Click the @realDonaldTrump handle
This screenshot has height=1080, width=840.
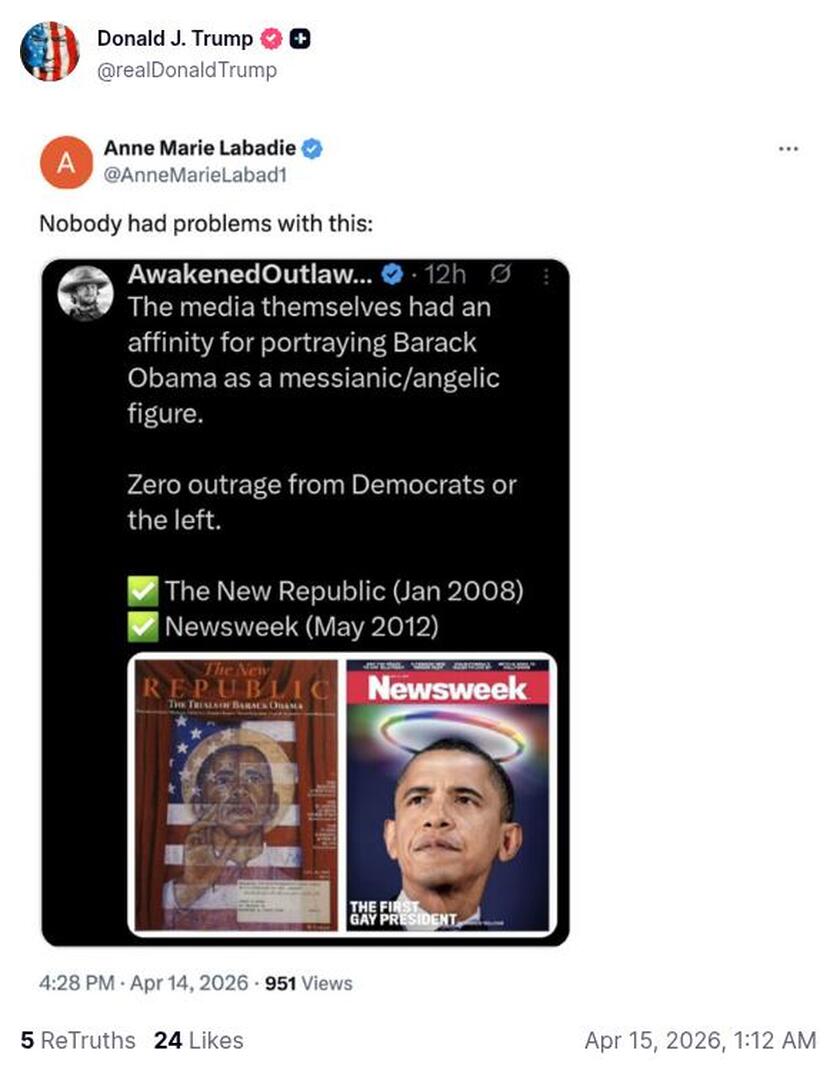[x=188, y=71]
